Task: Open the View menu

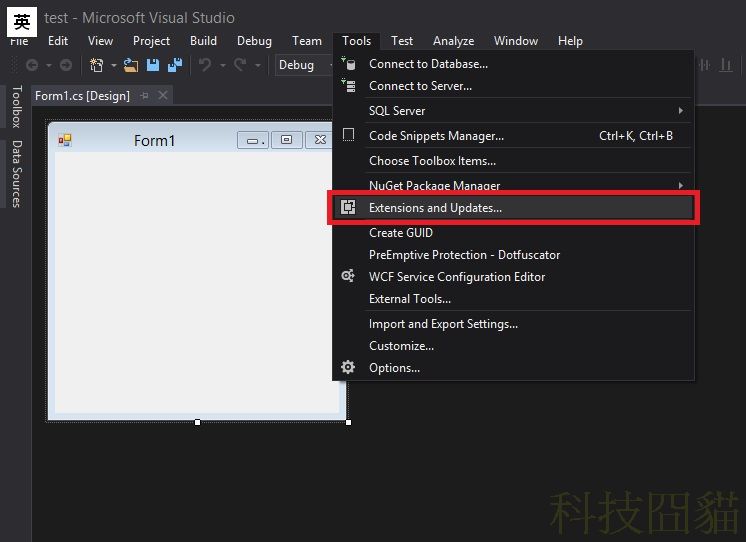Action: click(100, 41)
